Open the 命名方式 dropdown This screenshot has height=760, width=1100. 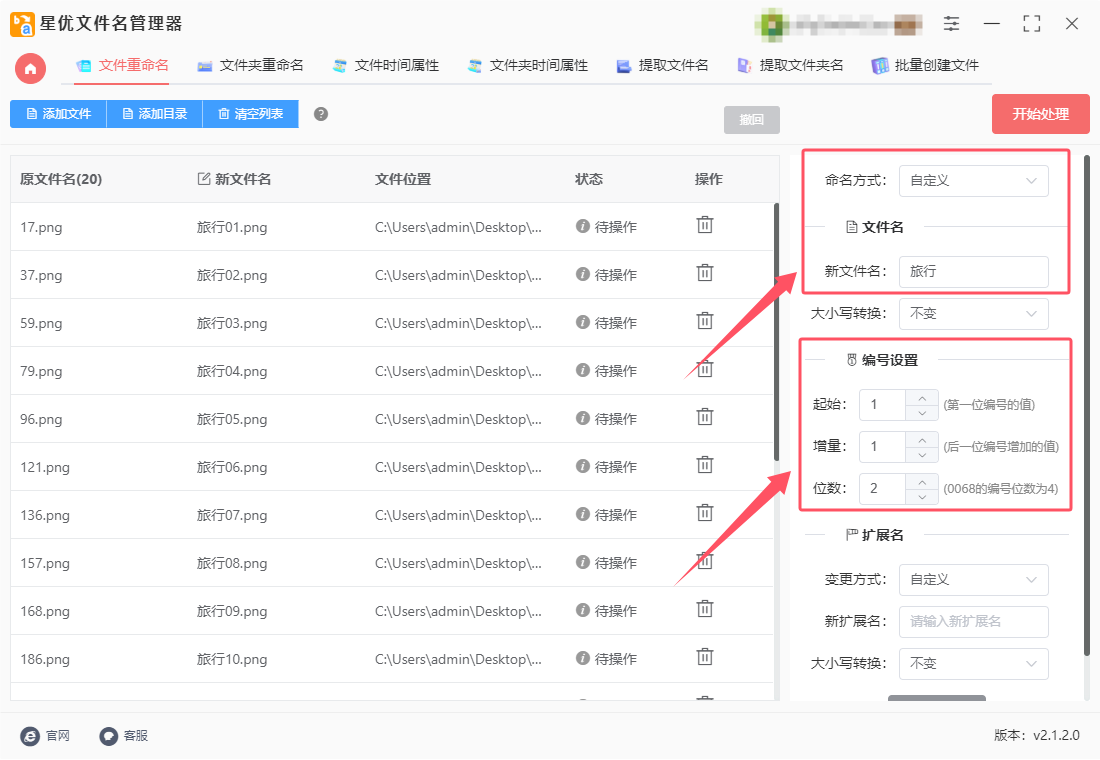pos(974,180)
